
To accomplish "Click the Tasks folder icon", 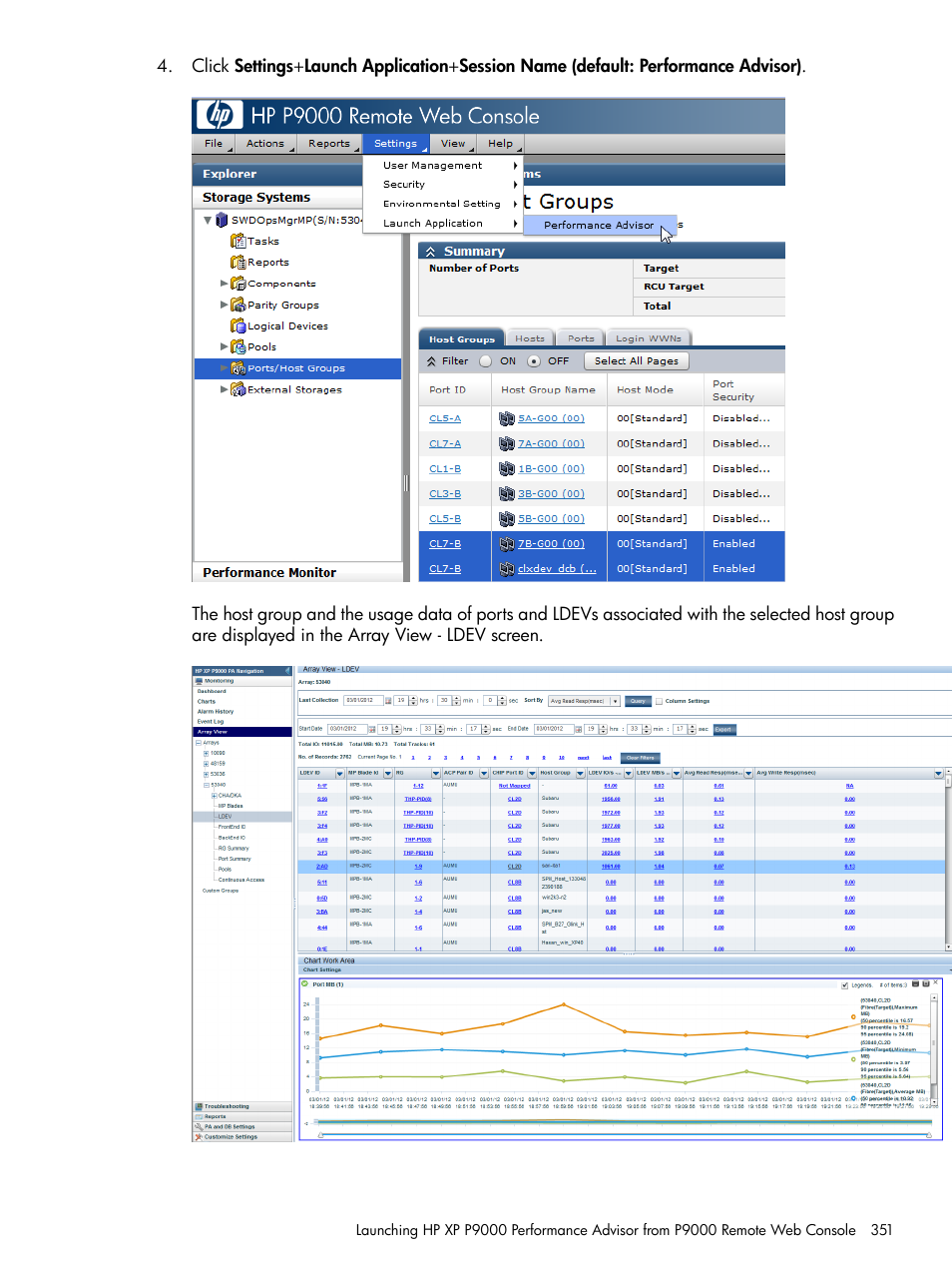I will pos(238,241).
